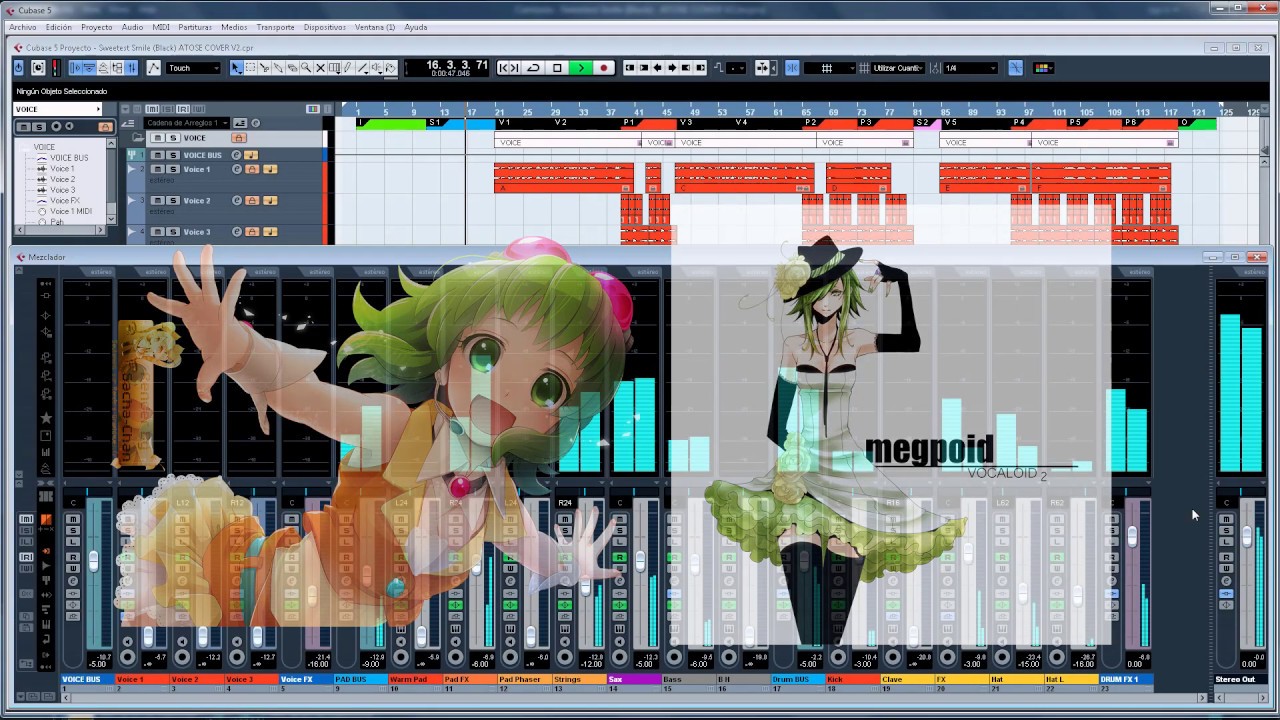Select the Draw pencil tool
Image resolution: width=1280 pixels, height=720 pixels.
348,68
